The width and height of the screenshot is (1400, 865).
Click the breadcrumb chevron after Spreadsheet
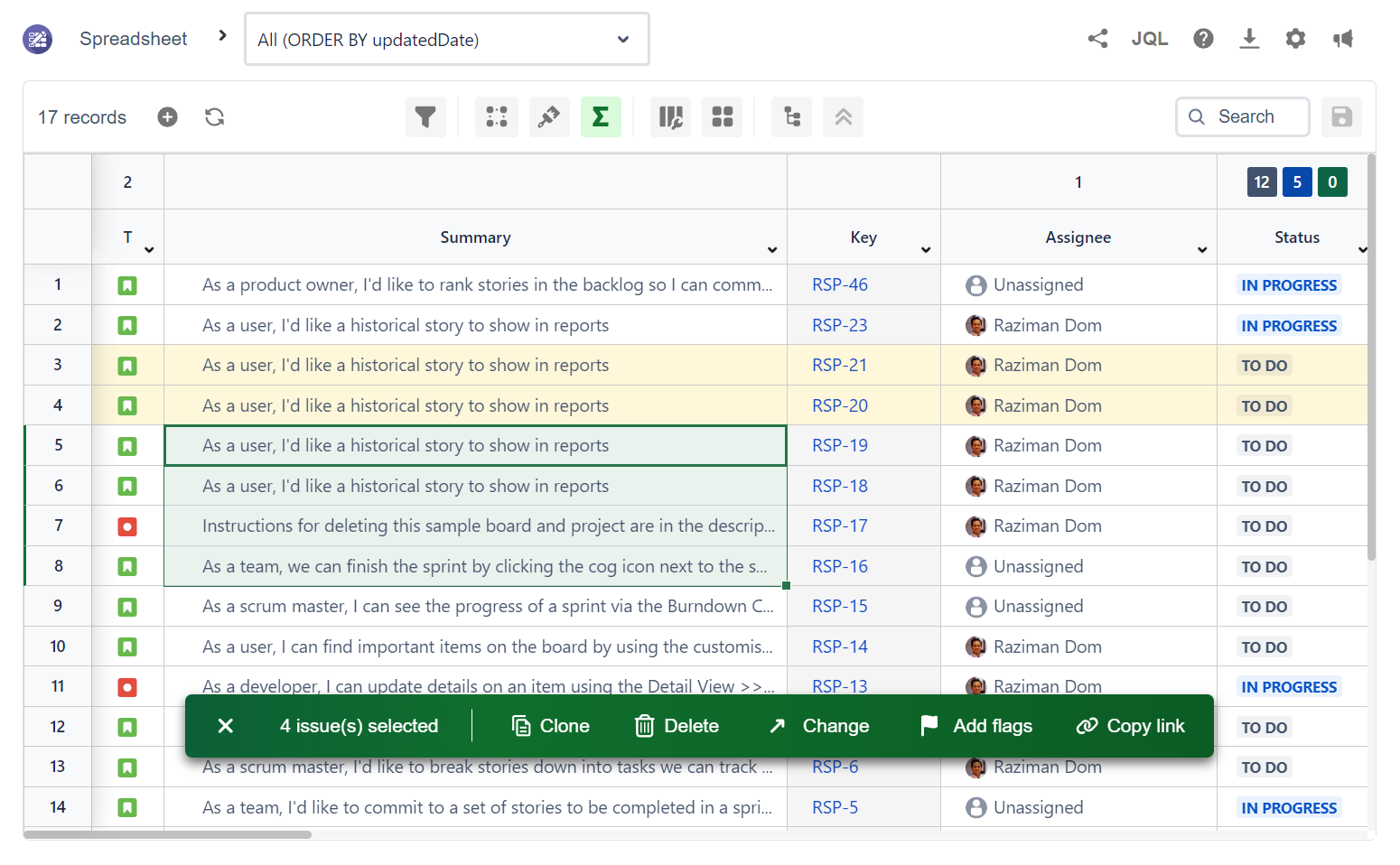(x=223, y=37)
